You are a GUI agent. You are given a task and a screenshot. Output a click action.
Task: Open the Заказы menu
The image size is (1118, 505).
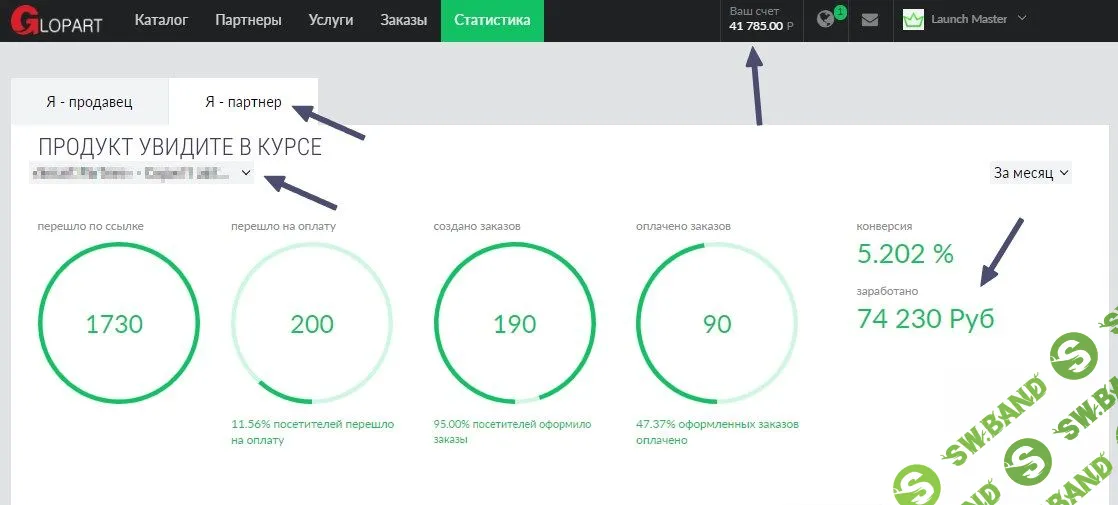(404, 20)
